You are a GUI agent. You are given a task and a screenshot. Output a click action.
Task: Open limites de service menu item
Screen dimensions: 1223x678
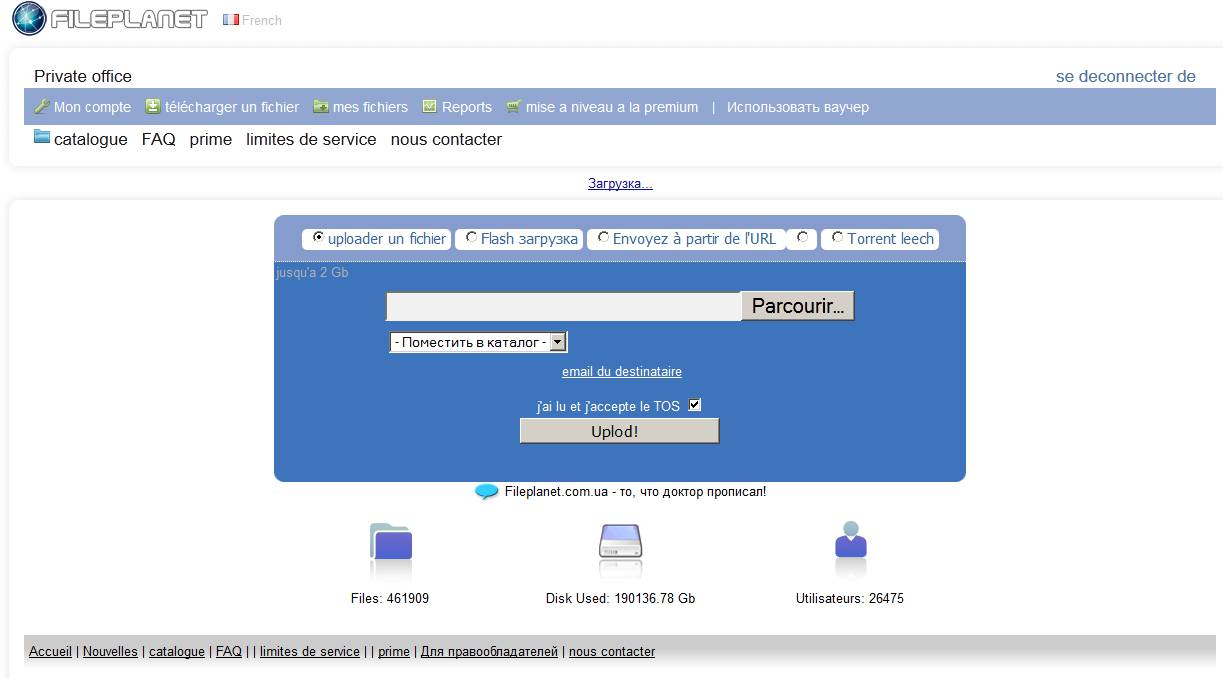click(x=311, y=140)
